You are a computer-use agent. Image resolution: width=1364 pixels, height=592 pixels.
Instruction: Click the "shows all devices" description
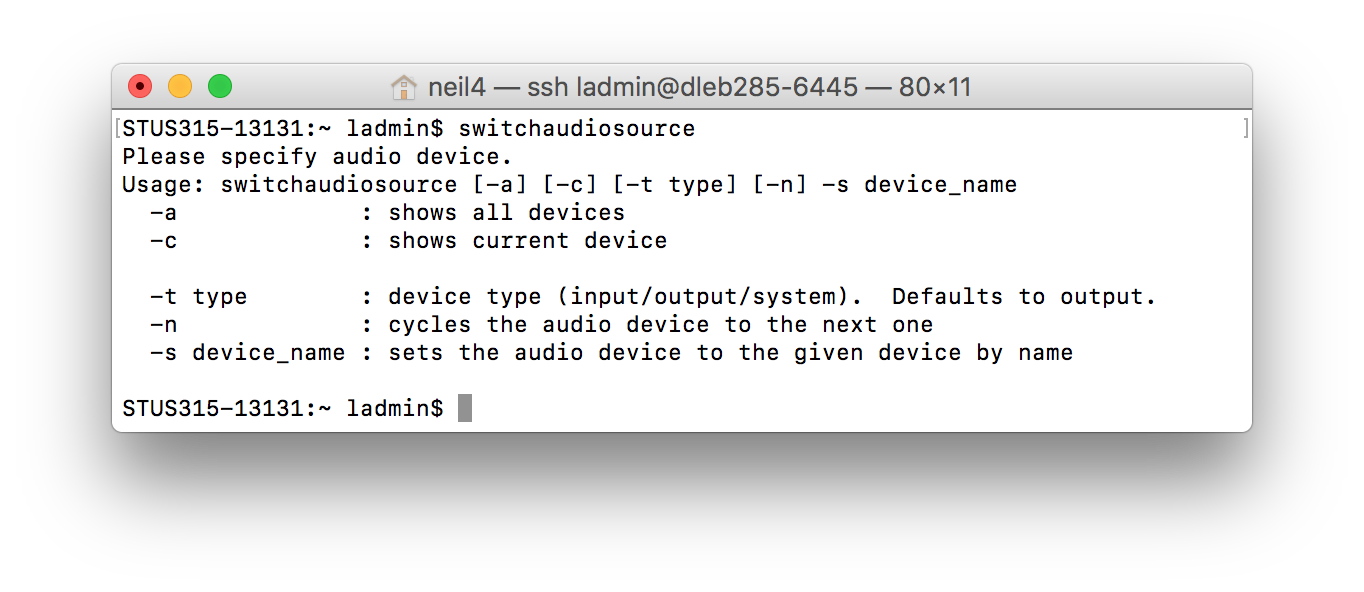coord(506,213)
